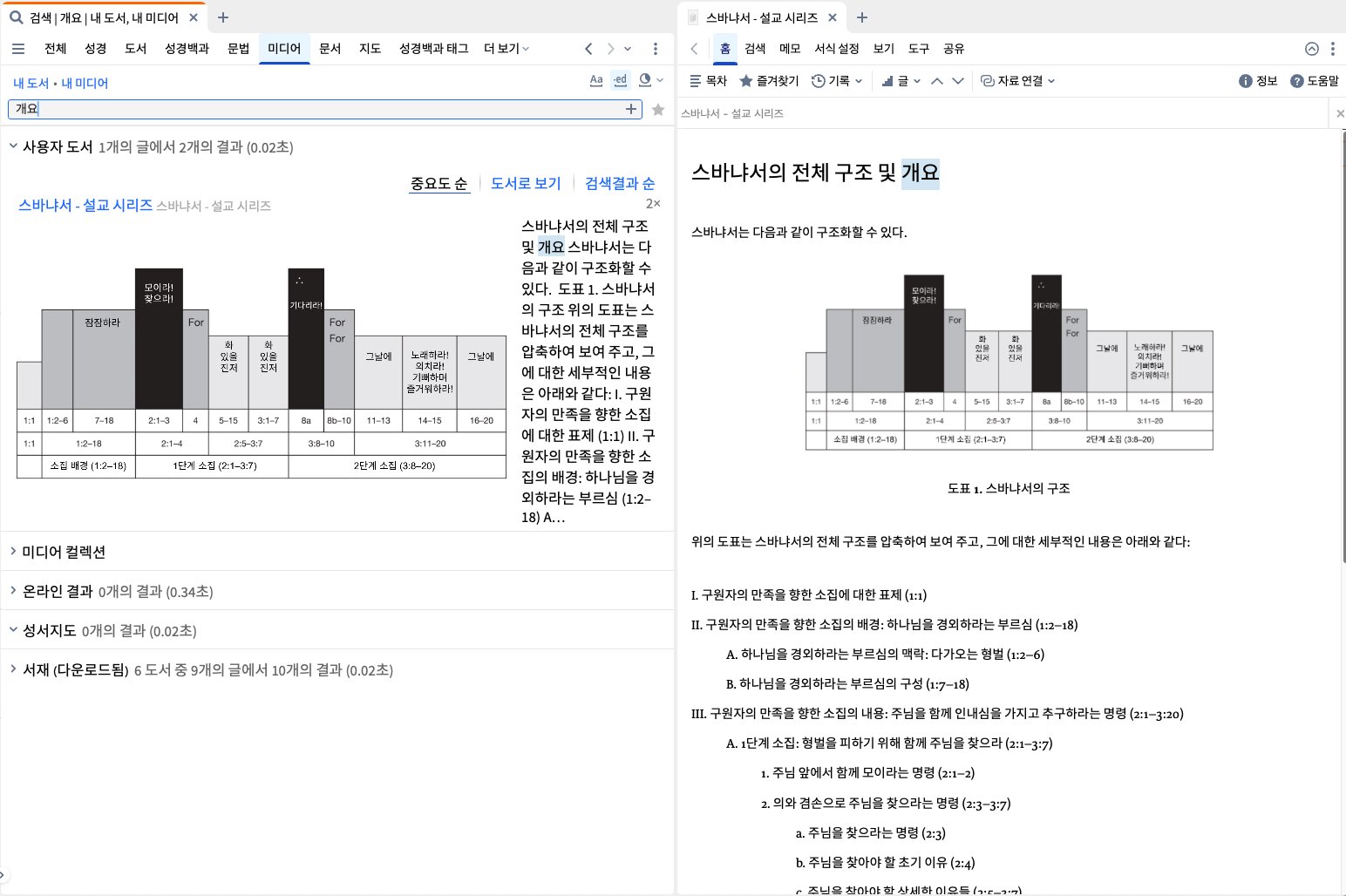Open the 도구 ribbon tab
Image resolution: width=1346 pixels, height=896 pixels.
(x=919, y=49)
